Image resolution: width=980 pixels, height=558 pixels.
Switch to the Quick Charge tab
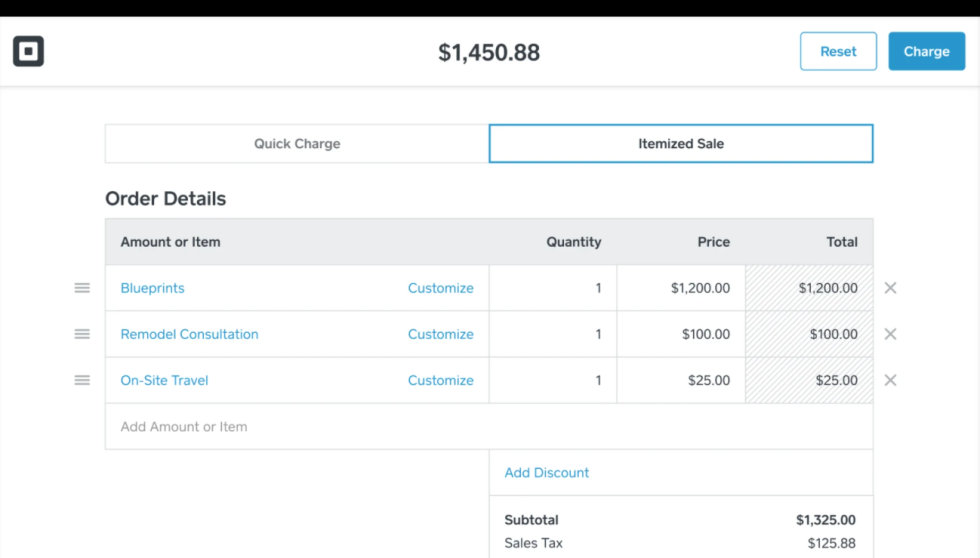pos(297,144)
